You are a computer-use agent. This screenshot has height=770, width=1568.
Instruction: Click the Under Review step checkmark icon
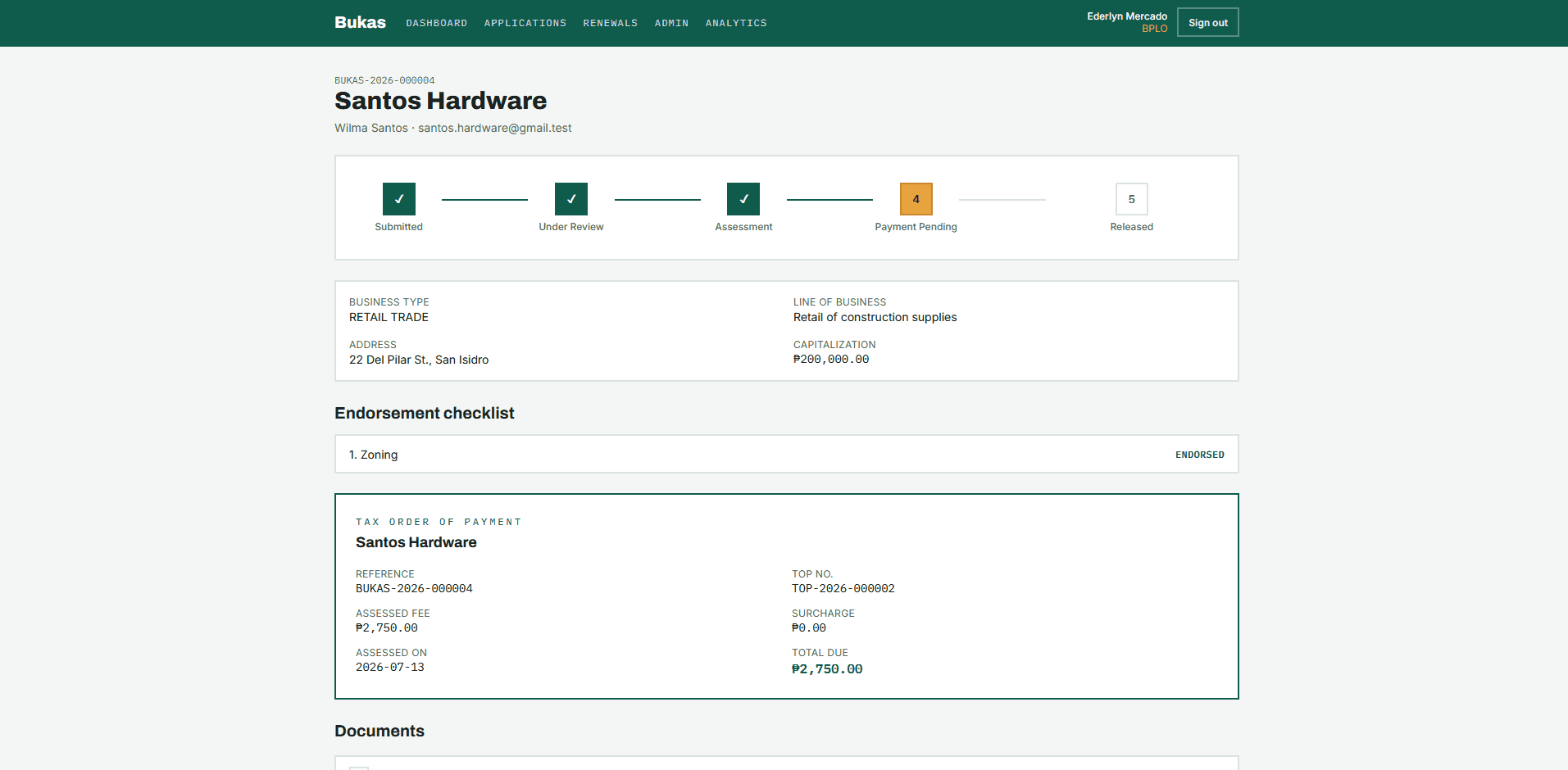coord(571,199)
